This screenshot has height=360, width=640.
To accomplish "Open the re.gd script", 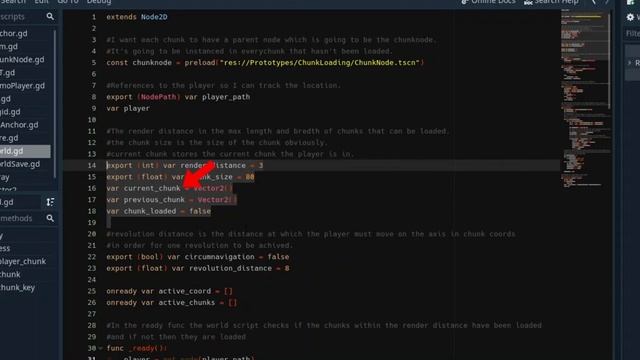I will coord(9,138).
